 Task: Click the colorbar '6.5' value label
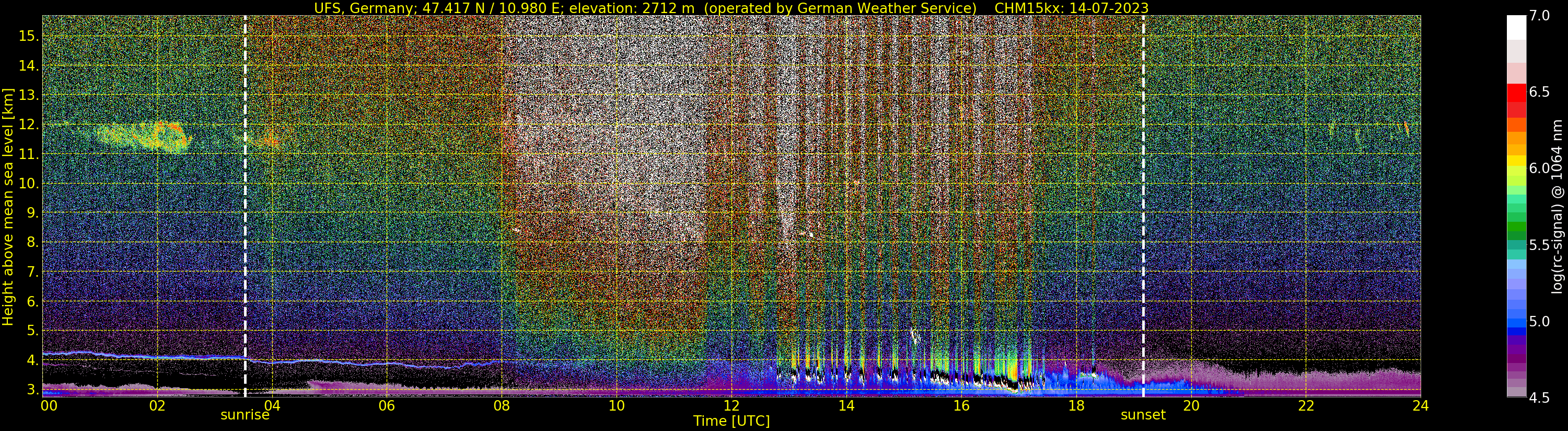(x=1539, y=92)
